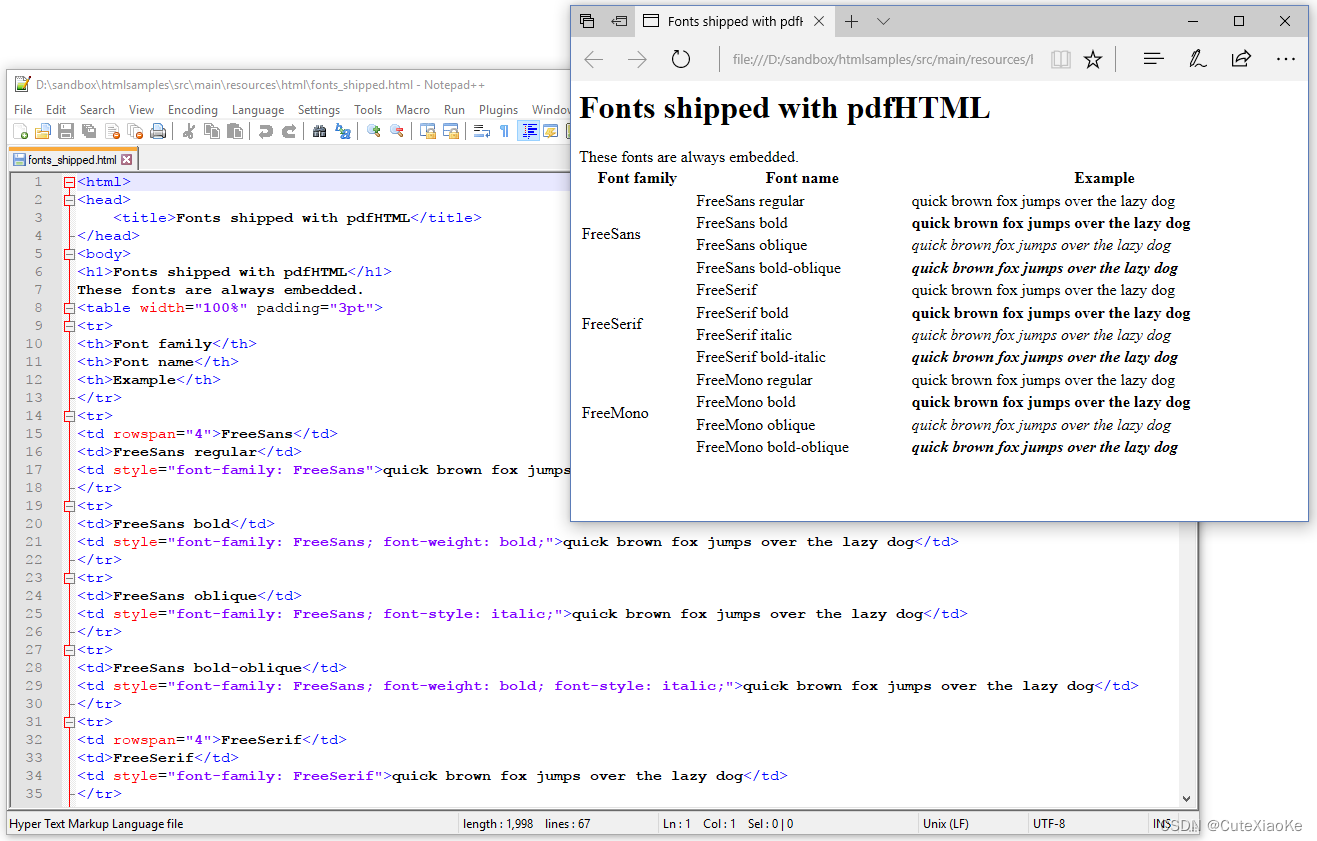The width and height of the screenshot is (1317, 841).
Task: Open the Edge Hub three-lines icon
Action: click(x=1153, y=59)
